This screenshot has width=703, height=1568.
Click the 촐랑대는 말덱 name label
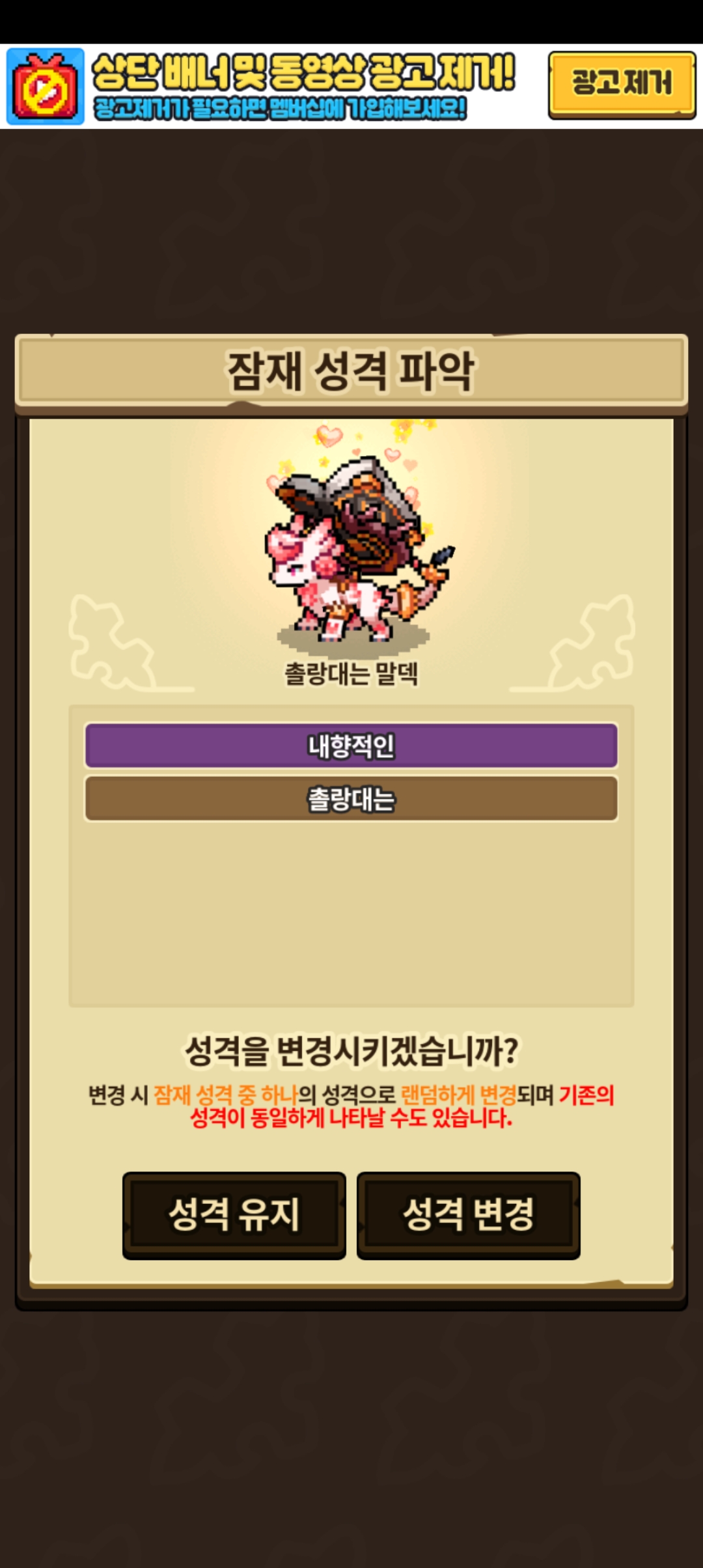tap(351, 673)
